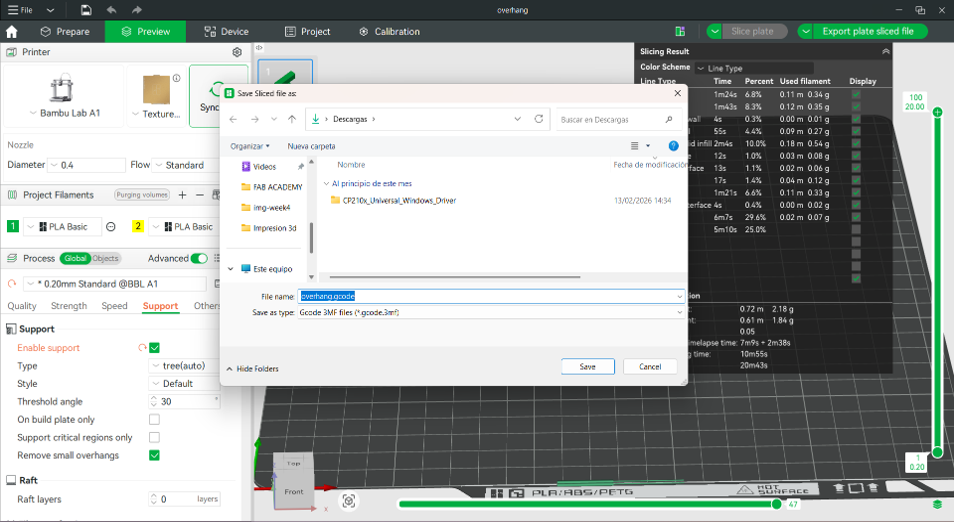This screenshot has width=954, height=522.
Task: Enable Support critical regions only
Action: 155,437
